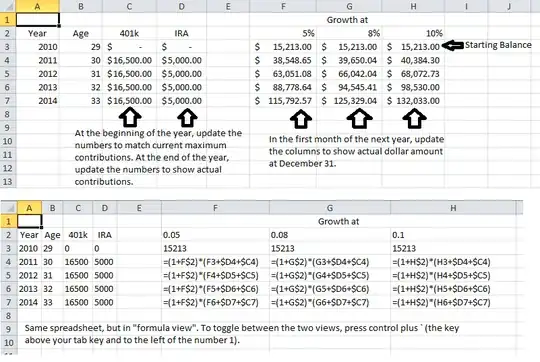Select row header 11
Viewport: 540px width, 362px height.
(x=8, y=154)
